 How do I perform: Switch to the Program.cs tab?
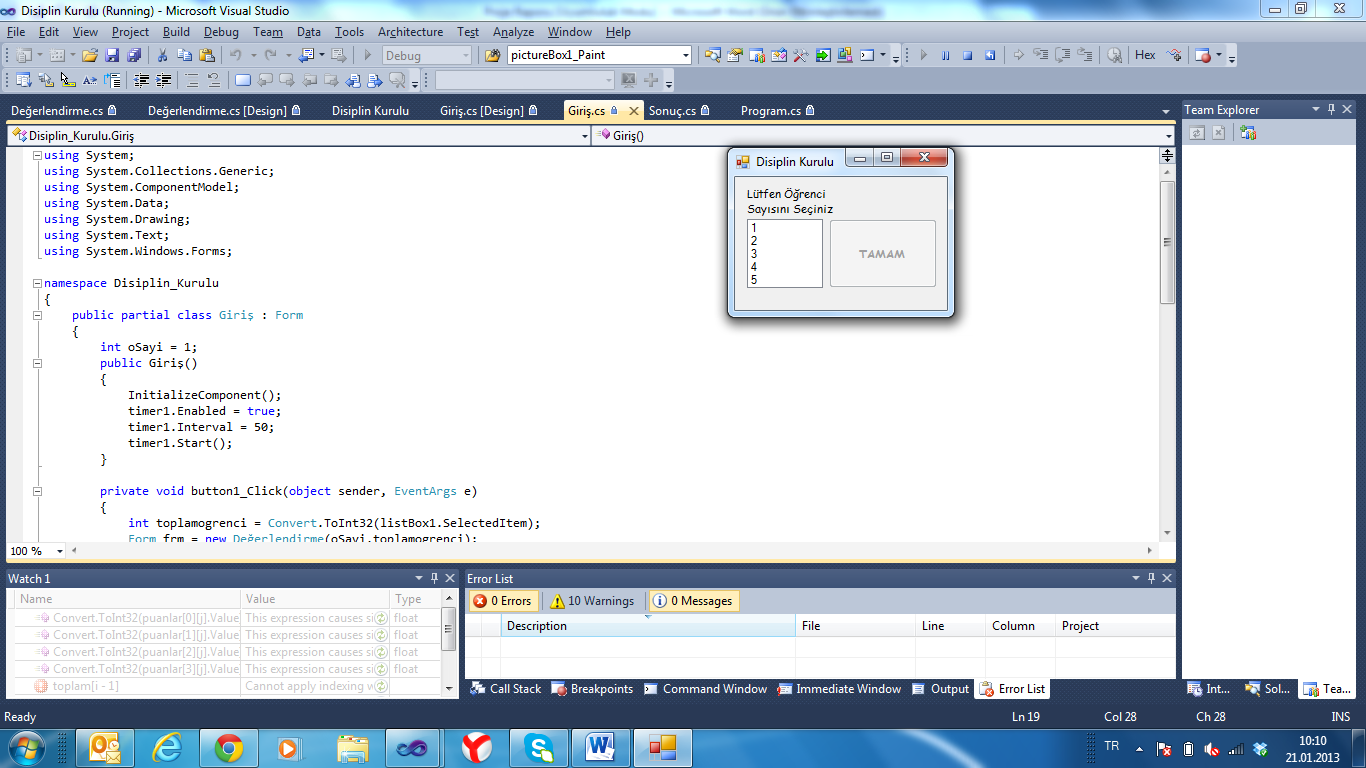[x=777, y=111]
